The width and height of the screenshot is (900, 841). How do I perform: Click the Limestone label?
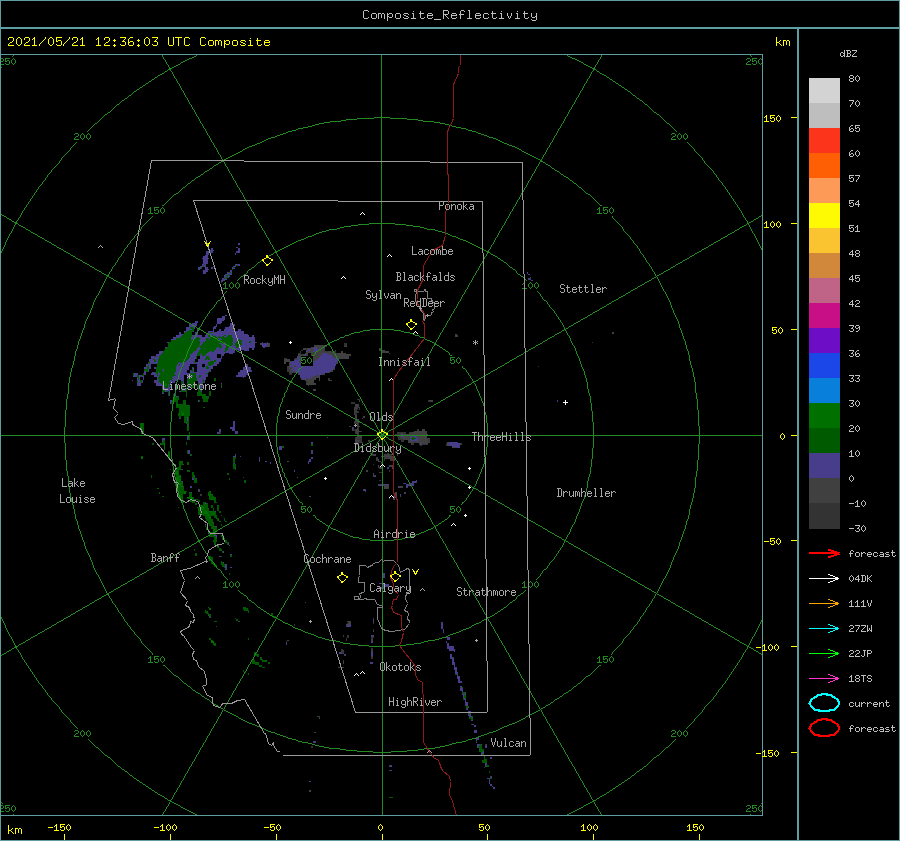pos(189,386)
